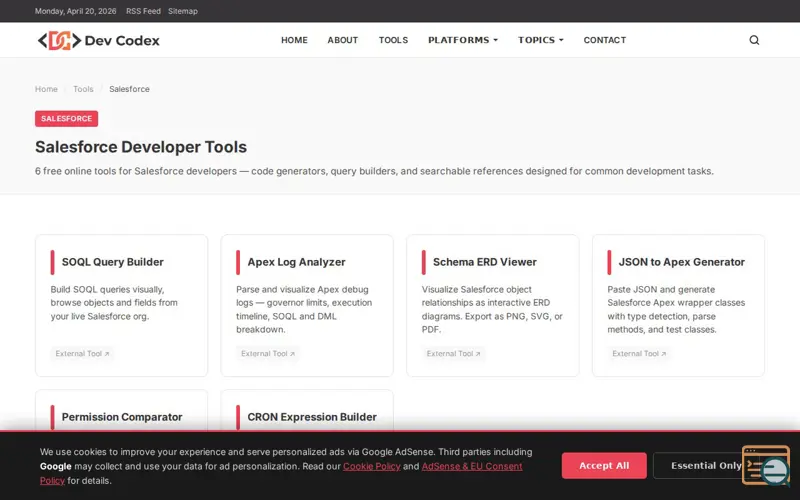Image resolution: width=800 pixels, height=500 pixels.
Task: Accept all cookies
Action: (x=604, y=465)
